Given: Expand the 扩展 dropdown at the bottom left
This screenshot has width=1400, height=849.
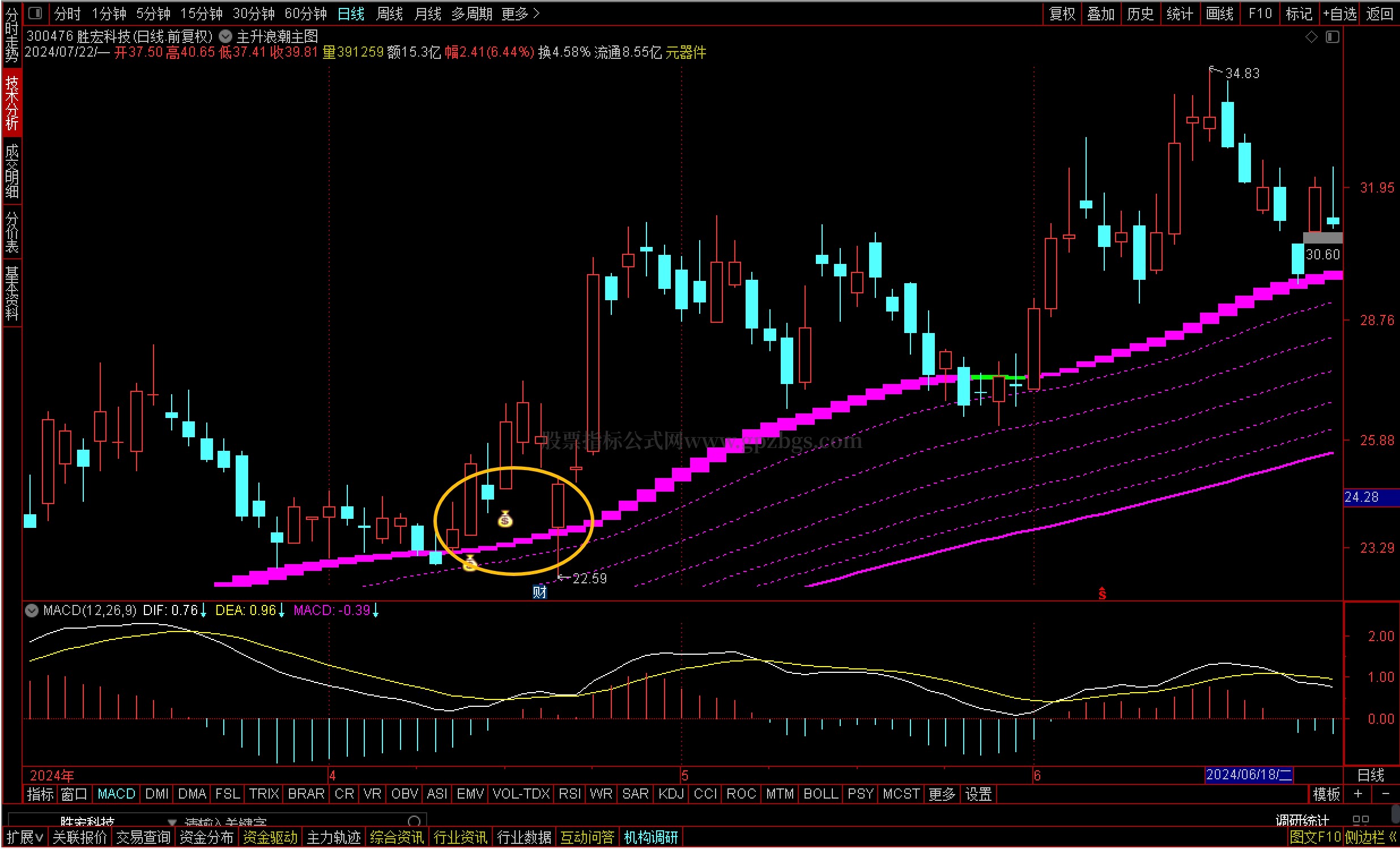Looking at the screenshot, I should [25, 838].
